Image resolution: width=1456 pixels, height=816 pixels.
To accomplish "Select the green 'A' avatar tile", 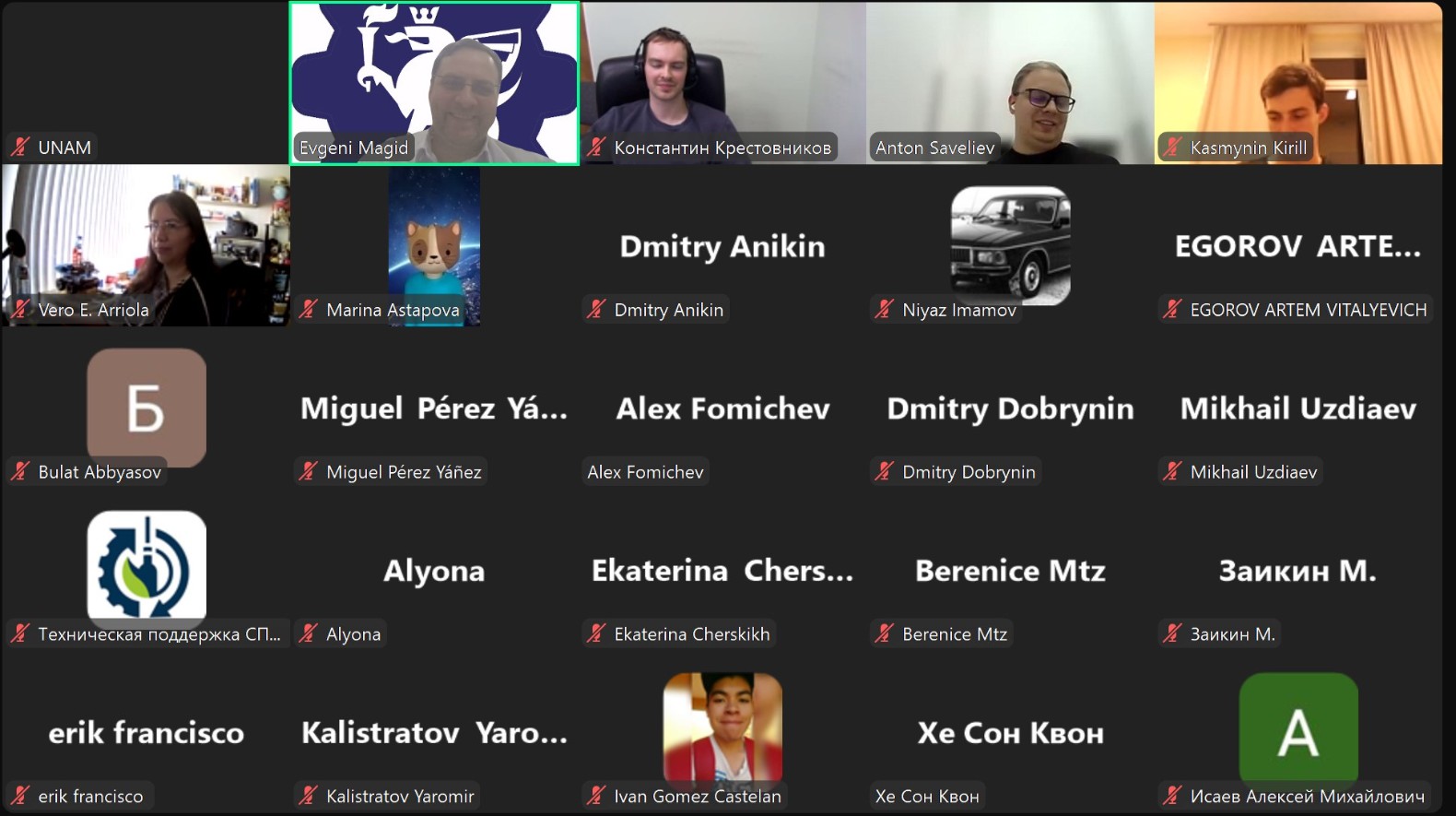I will 1298,732.
